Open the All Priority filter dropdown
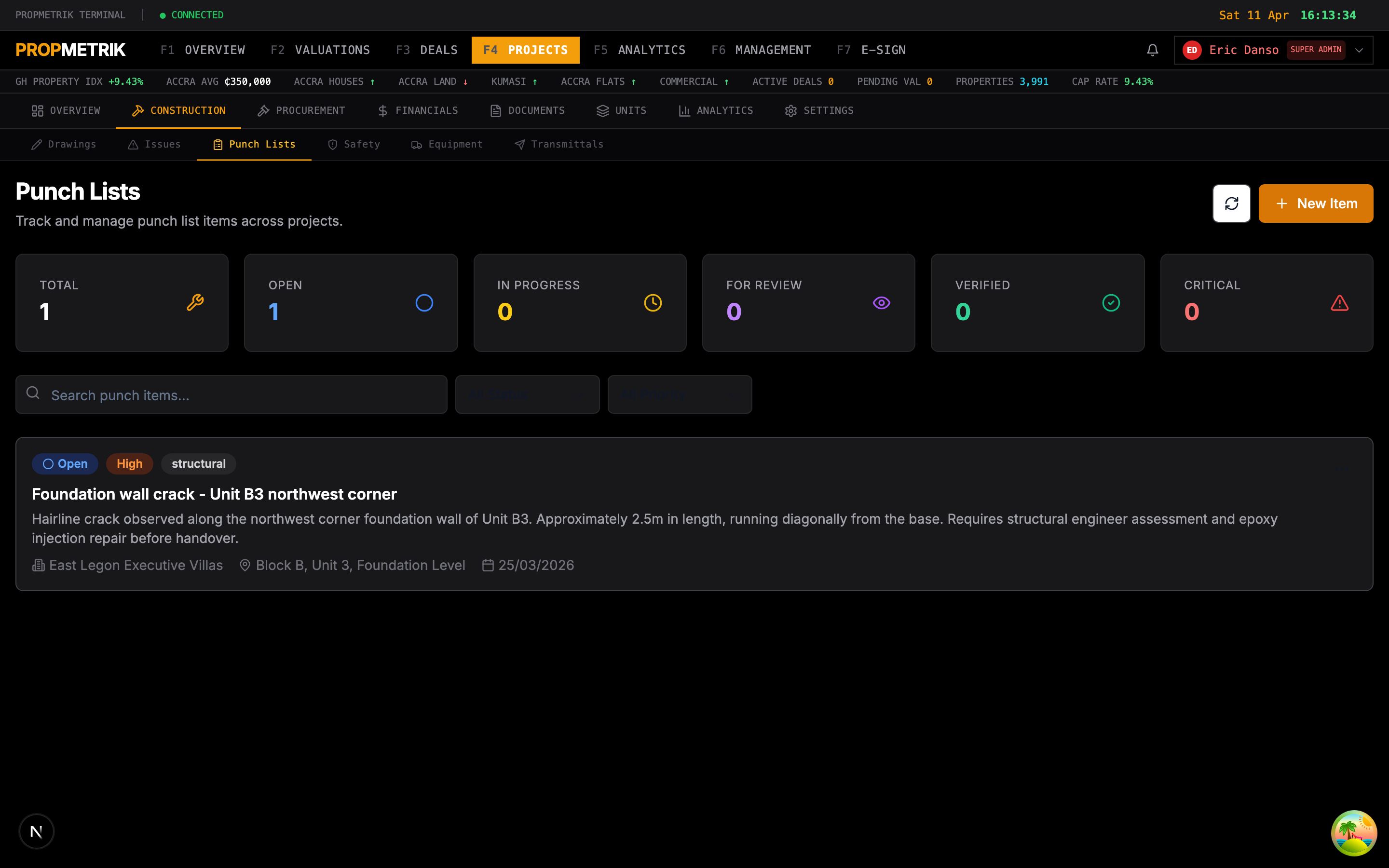This screenshot has width=1389, height=868. (680, 394)
